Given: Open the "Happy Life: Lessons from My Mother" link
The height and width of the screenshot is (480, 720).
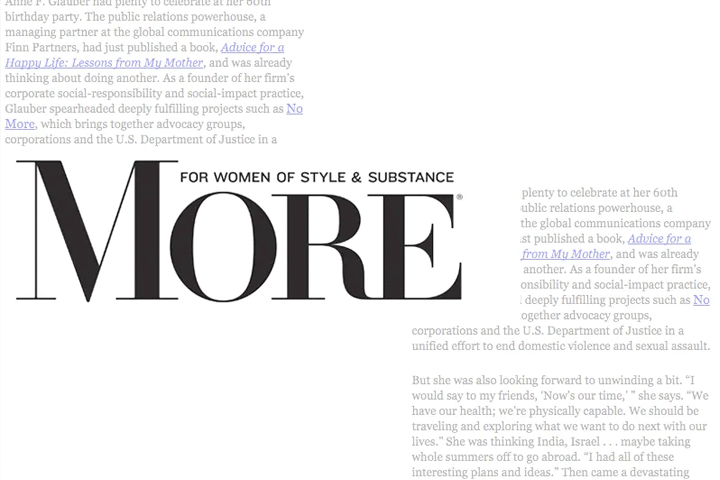Looking at the screenshot, I should click(104, 63).
